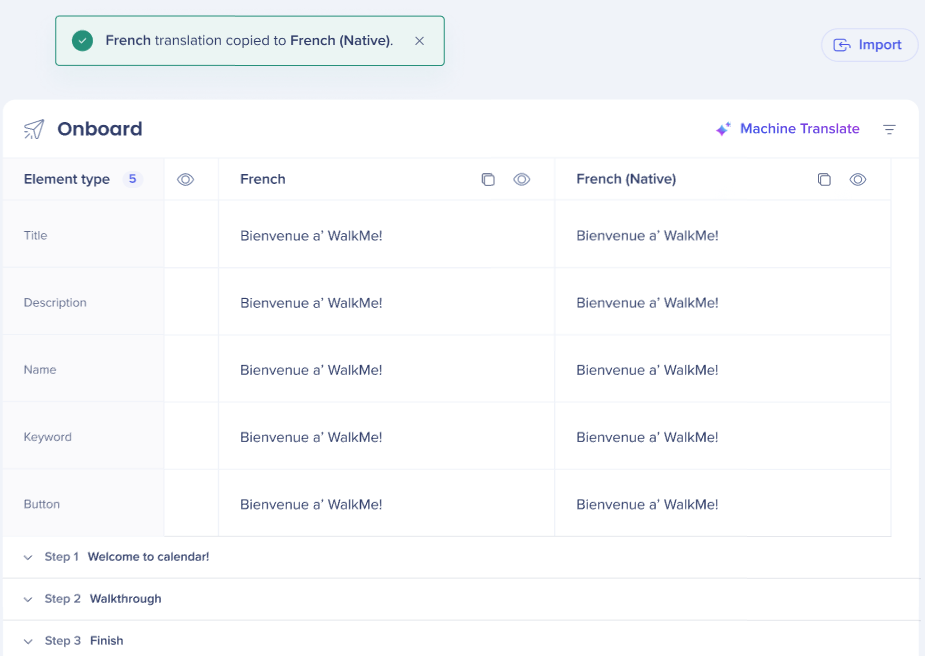The height and width of the screenshot is (656, 925).
Task: Open the filter lines icon
Action: 889,129
